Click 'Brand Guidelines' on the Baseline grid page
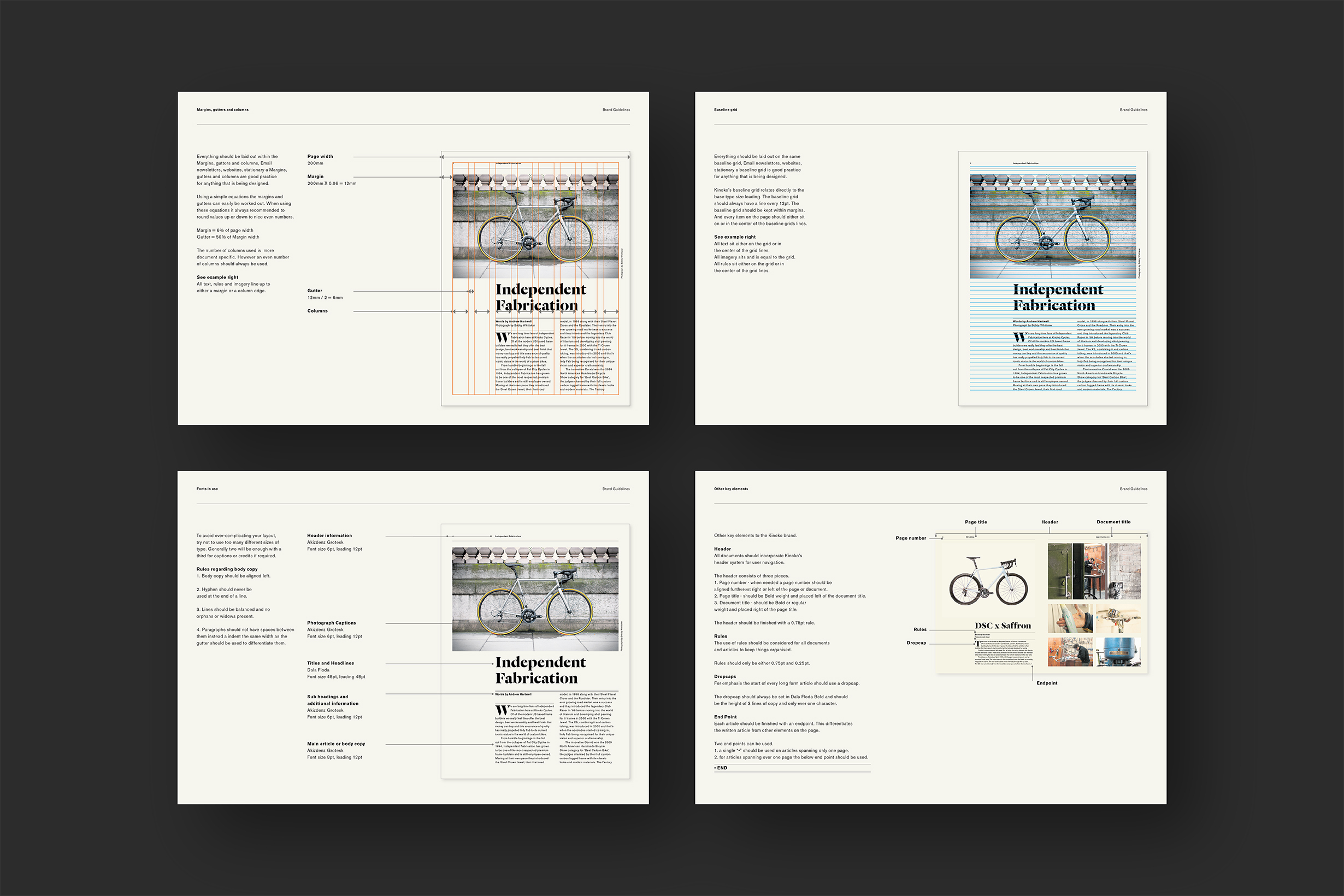The image size is (1344, 896). [1133, 110]
